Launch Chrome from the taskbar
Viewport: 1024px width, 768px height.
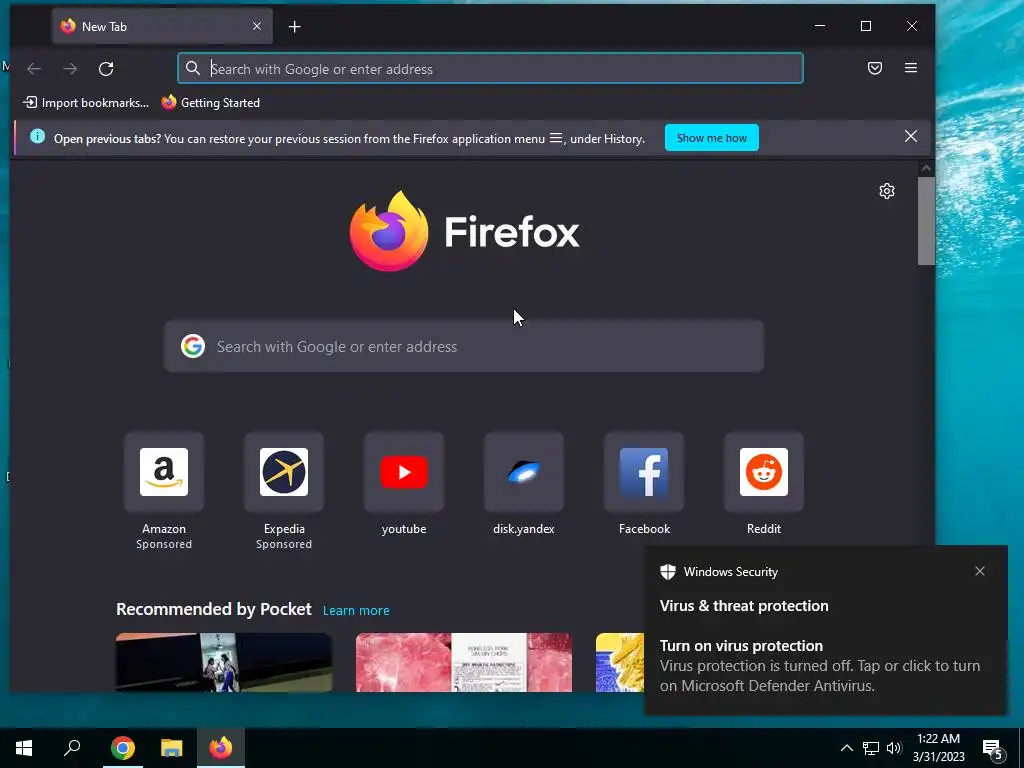click(123, 748)
